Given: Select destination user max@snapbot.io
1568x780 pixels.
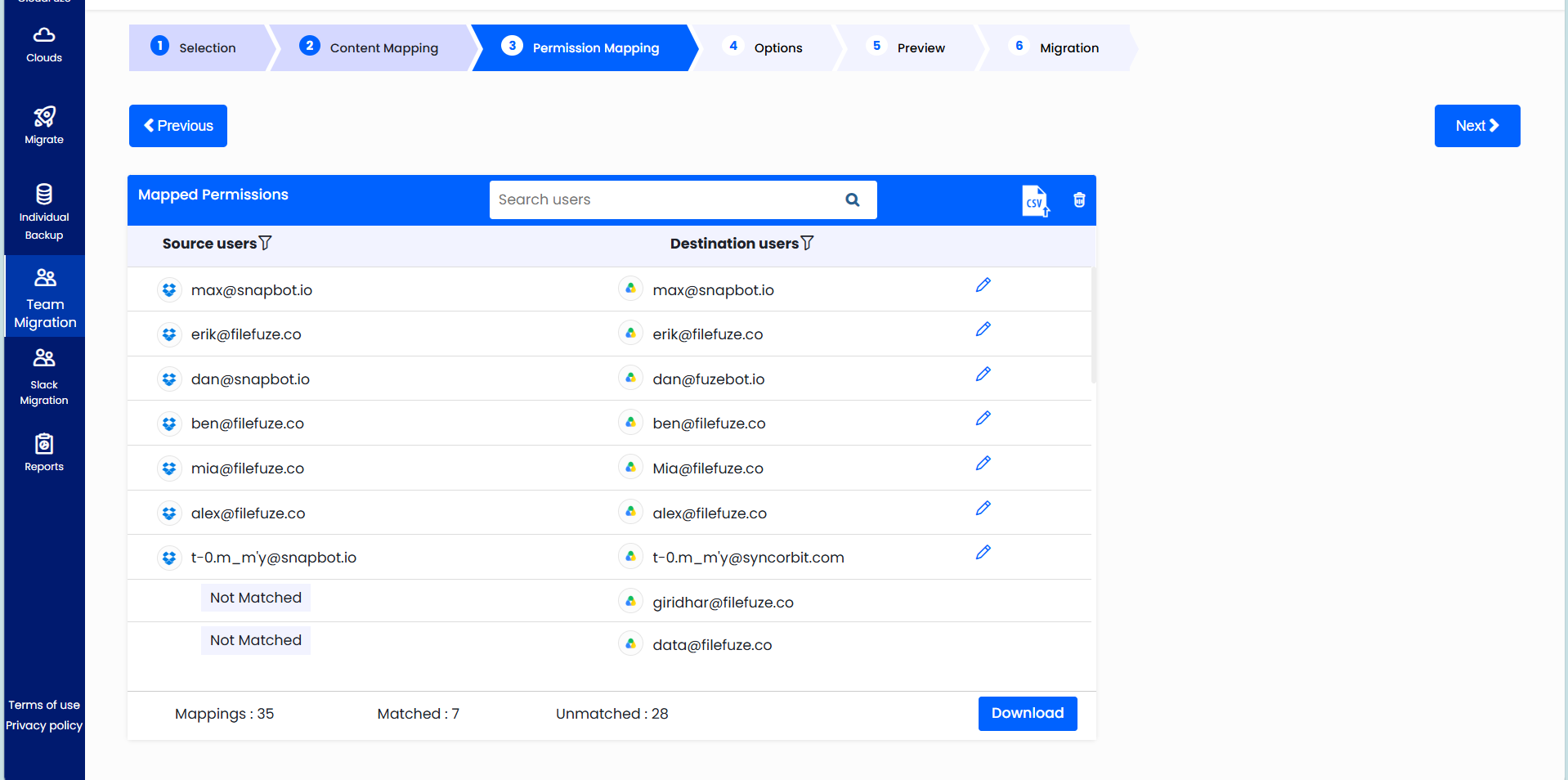Looking at the screenshot, I should pyautogui.click(x=713, y=290).
